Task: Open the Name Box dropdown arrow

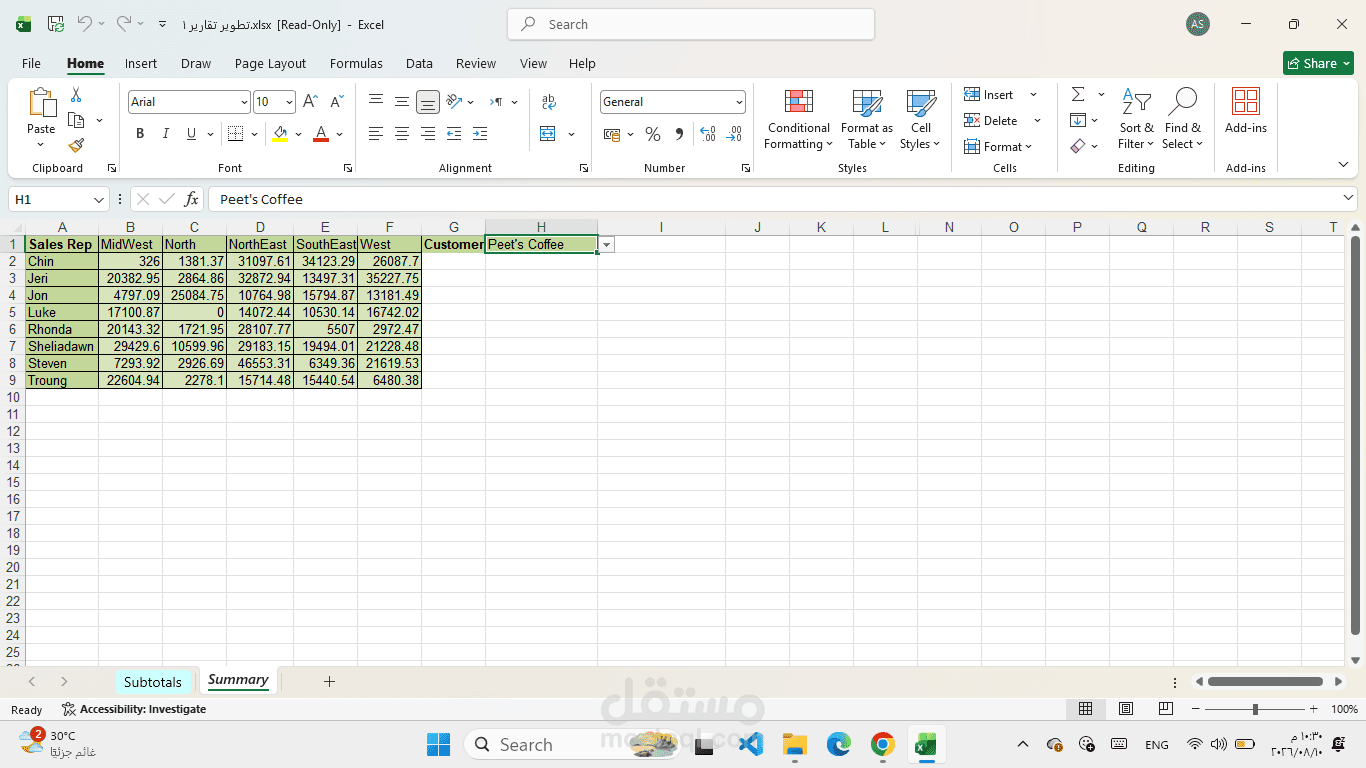Action: click(99, 200)
